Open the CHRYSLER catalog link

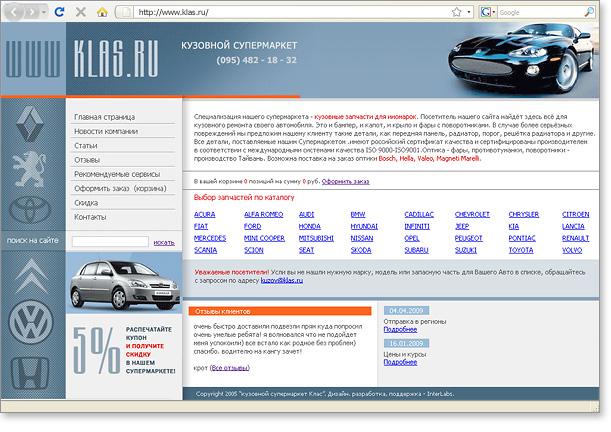point(524,215)
